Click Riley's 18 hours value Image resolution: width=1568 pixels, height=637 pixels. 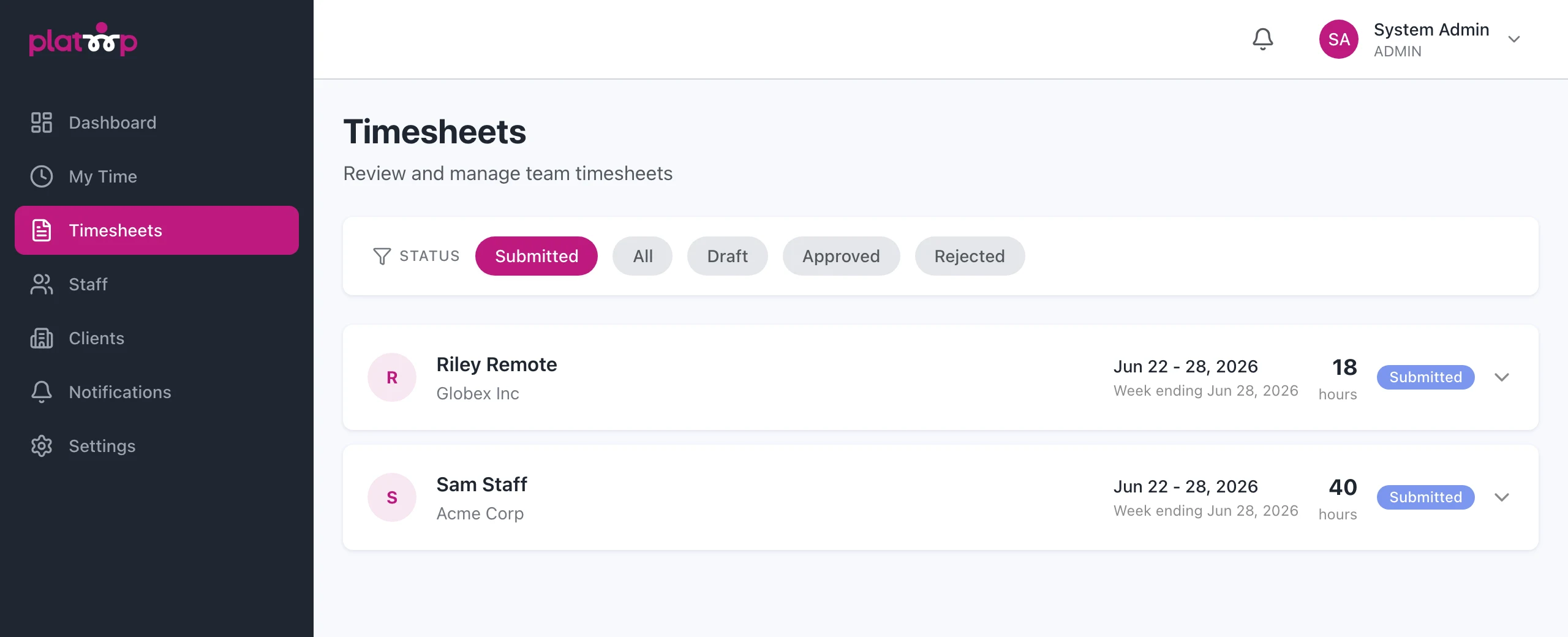[1344, 367]
